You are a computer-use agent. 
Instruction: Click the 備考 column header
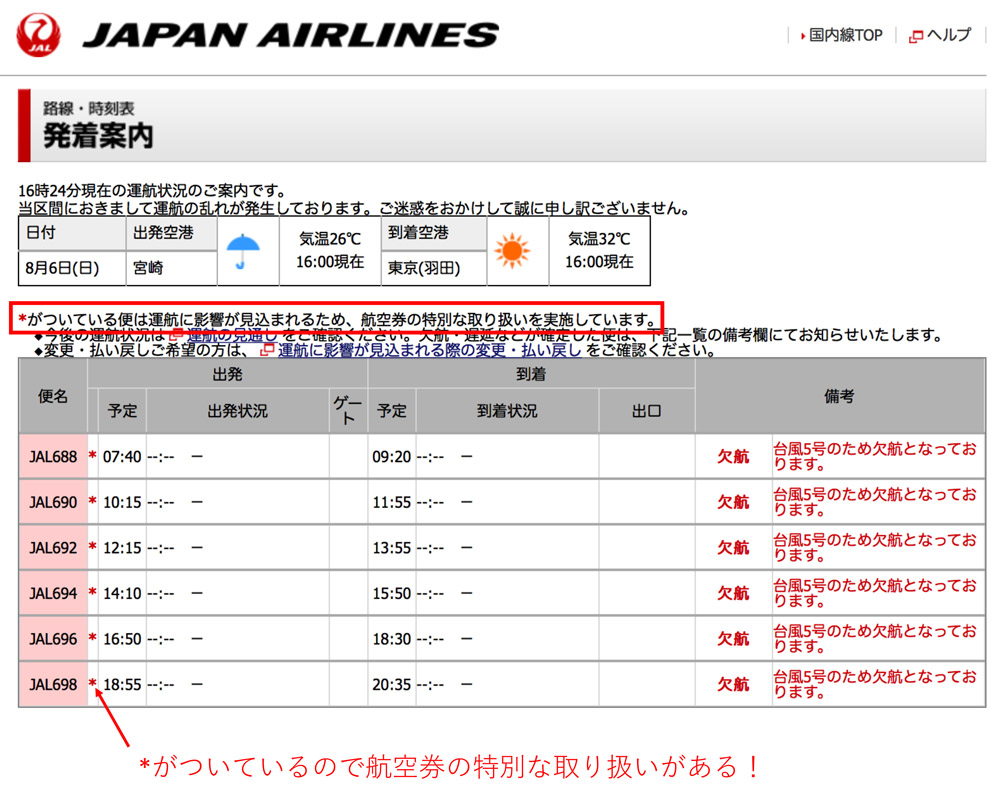(839, 396)
